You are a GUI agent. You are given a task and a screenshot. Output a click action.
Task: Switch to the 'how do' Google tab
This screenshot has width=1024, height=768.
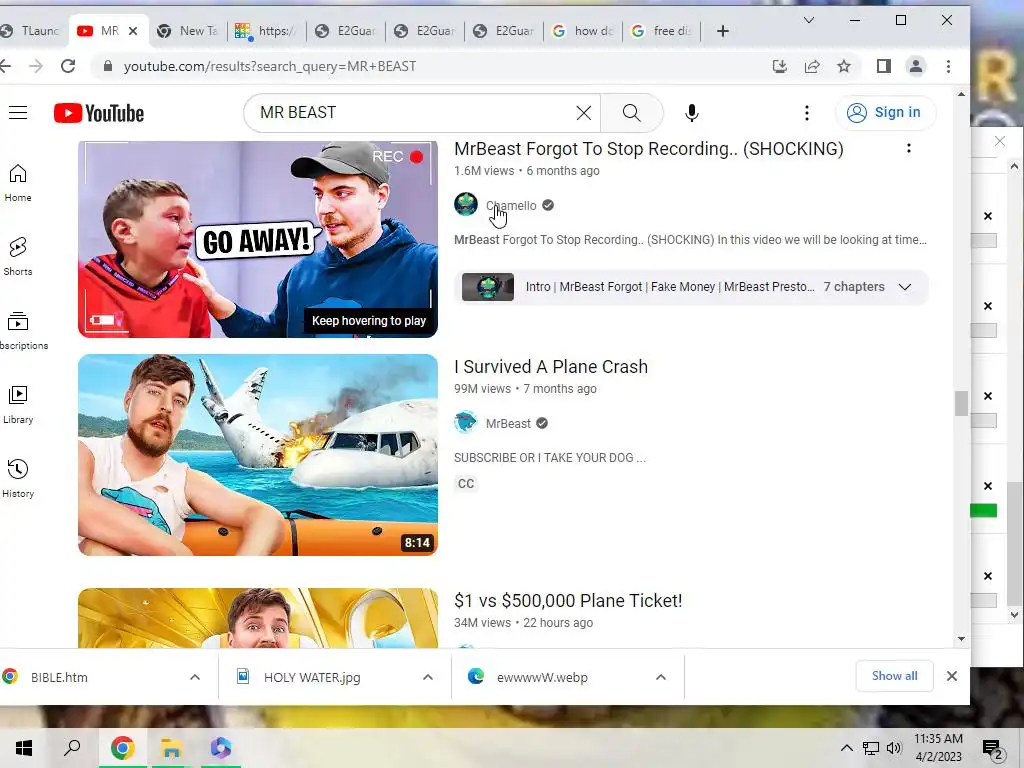pos(583,31)
